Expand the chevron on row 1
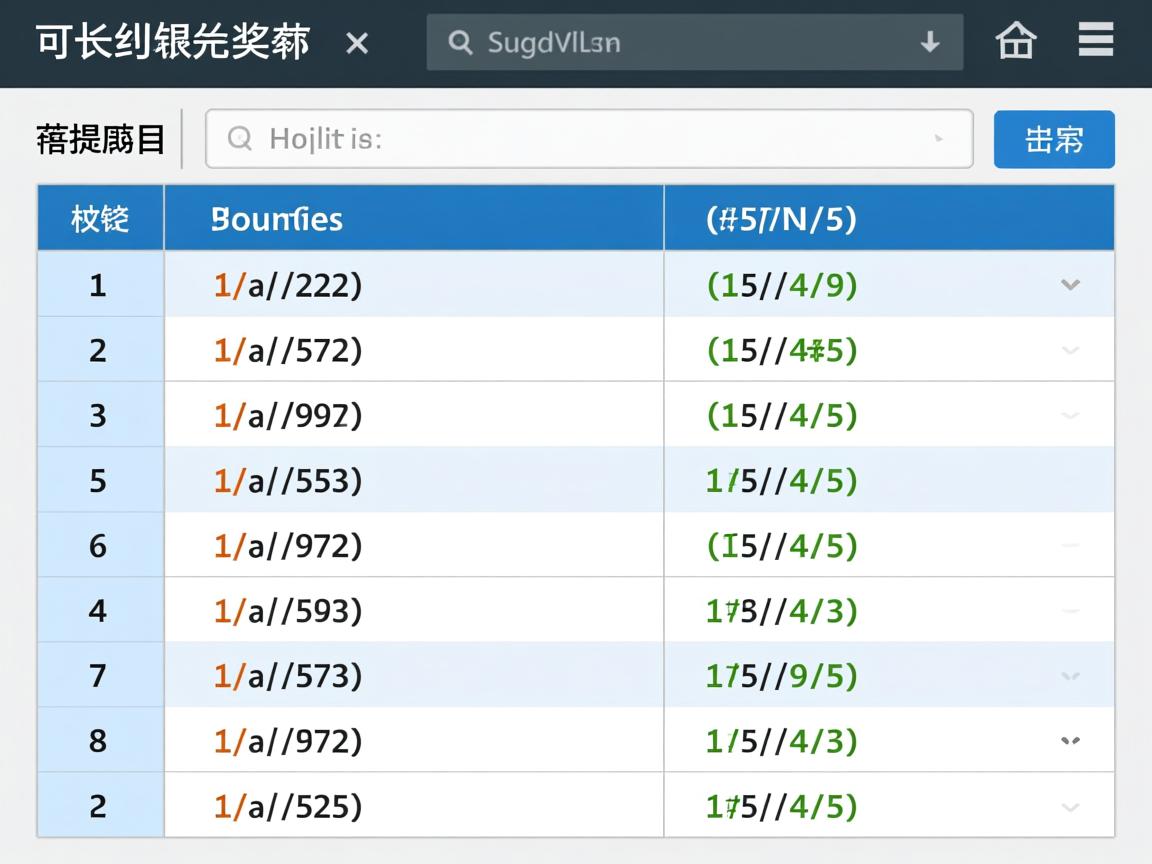 point(1070,285)
